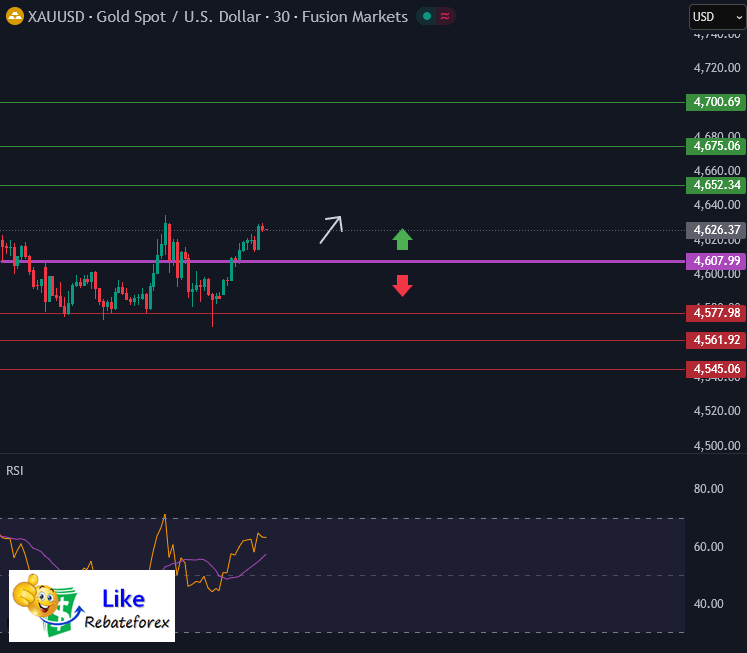
Task: Open the XAUUSD Gold Spot symbol title
Action: click(218, 17)
